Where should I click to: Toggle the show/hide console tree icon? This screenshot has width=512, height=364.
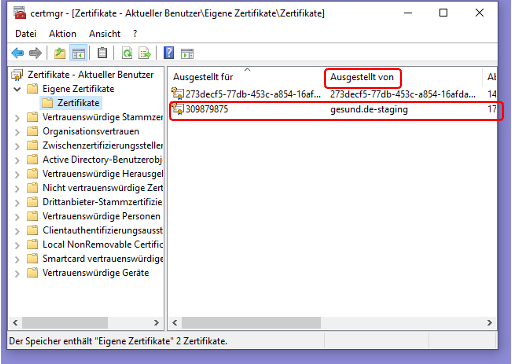tap(78, 53)
